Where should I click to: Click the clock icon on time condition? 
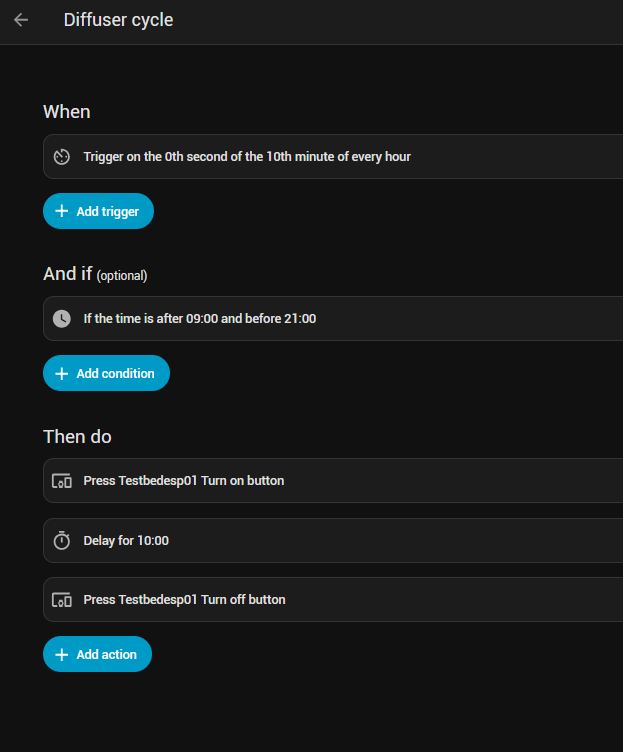62,319
